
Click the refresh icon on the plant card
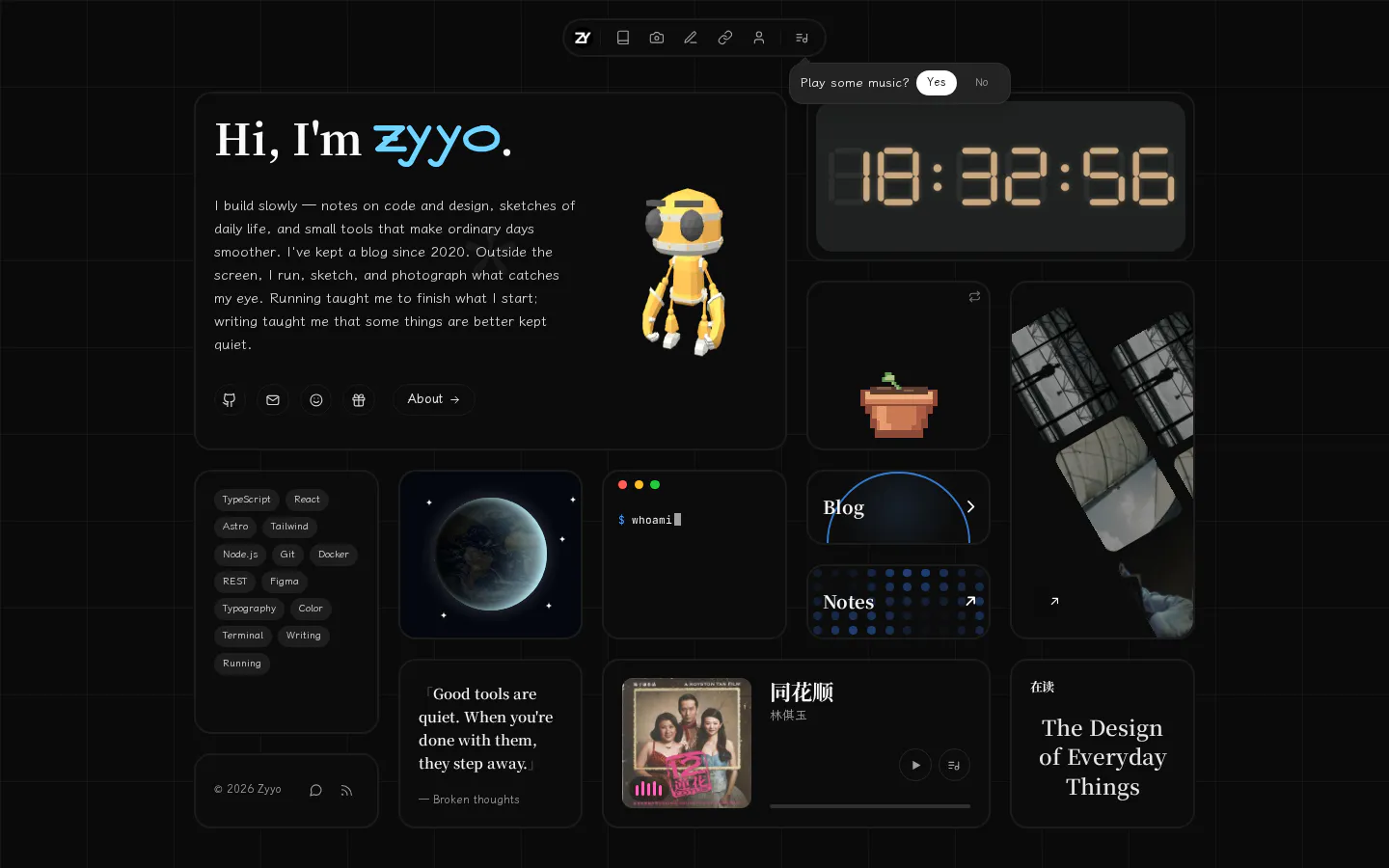click(974, 297)
